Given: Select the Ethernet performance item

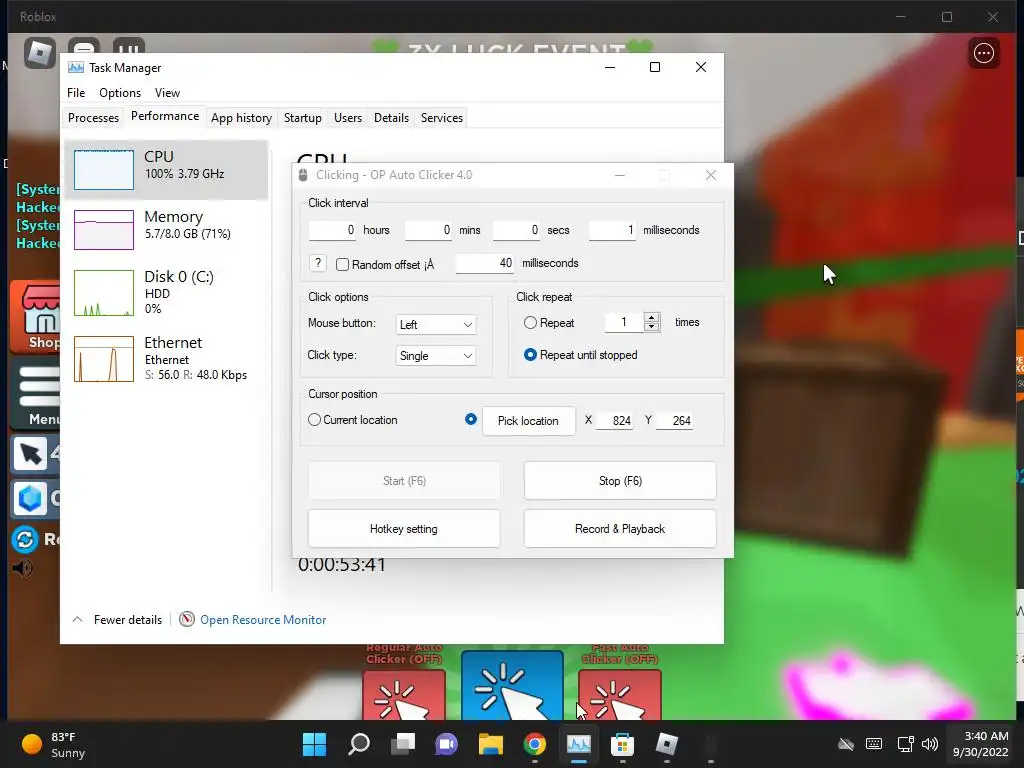Looking at the screenshot, I should pos(167,358).
